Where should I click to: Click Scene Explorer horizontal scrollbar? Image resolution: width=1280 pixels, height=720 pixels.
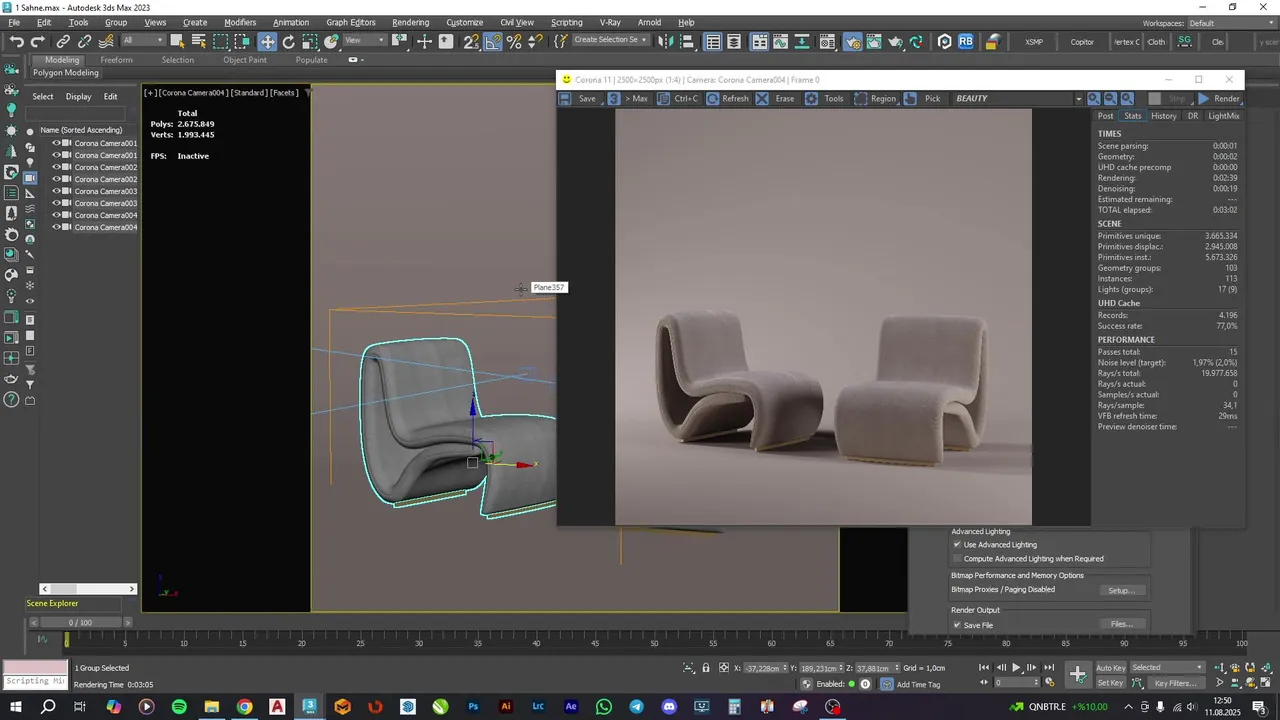pos(87,589)
